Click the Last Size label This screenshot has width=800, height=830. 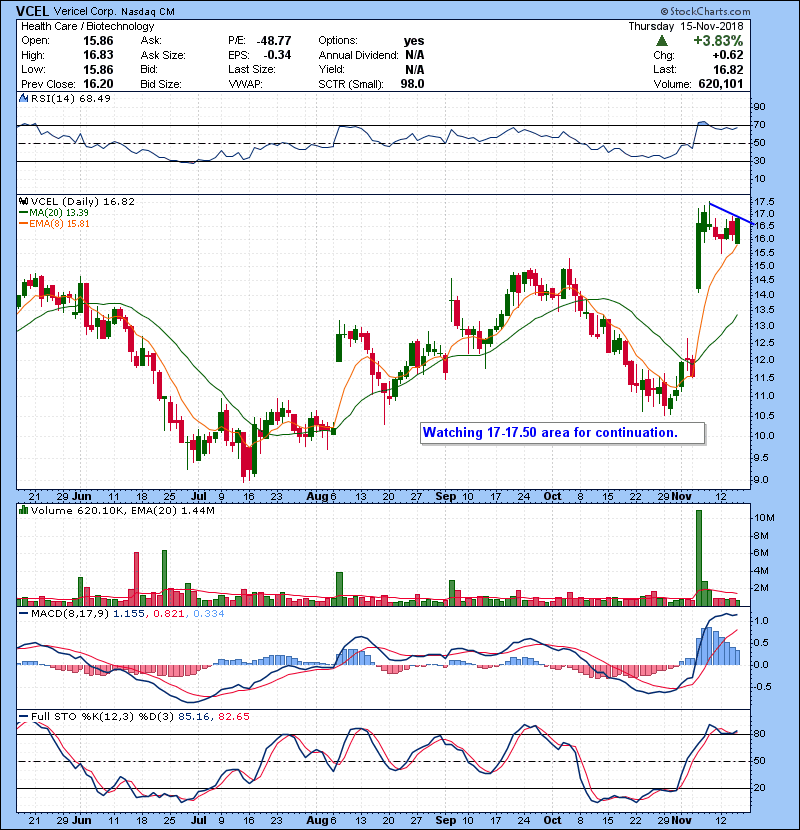click(251, 69)
